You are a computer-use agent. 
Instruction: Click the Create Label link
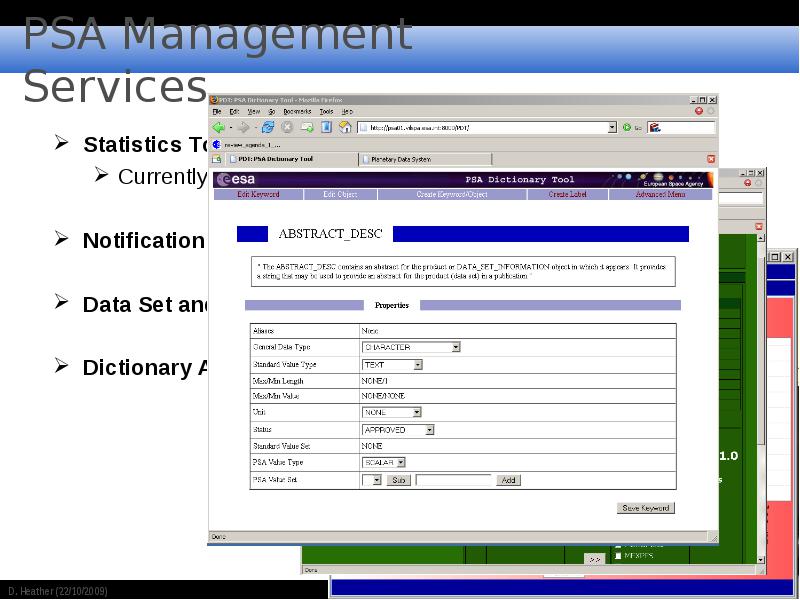[567, 194]
